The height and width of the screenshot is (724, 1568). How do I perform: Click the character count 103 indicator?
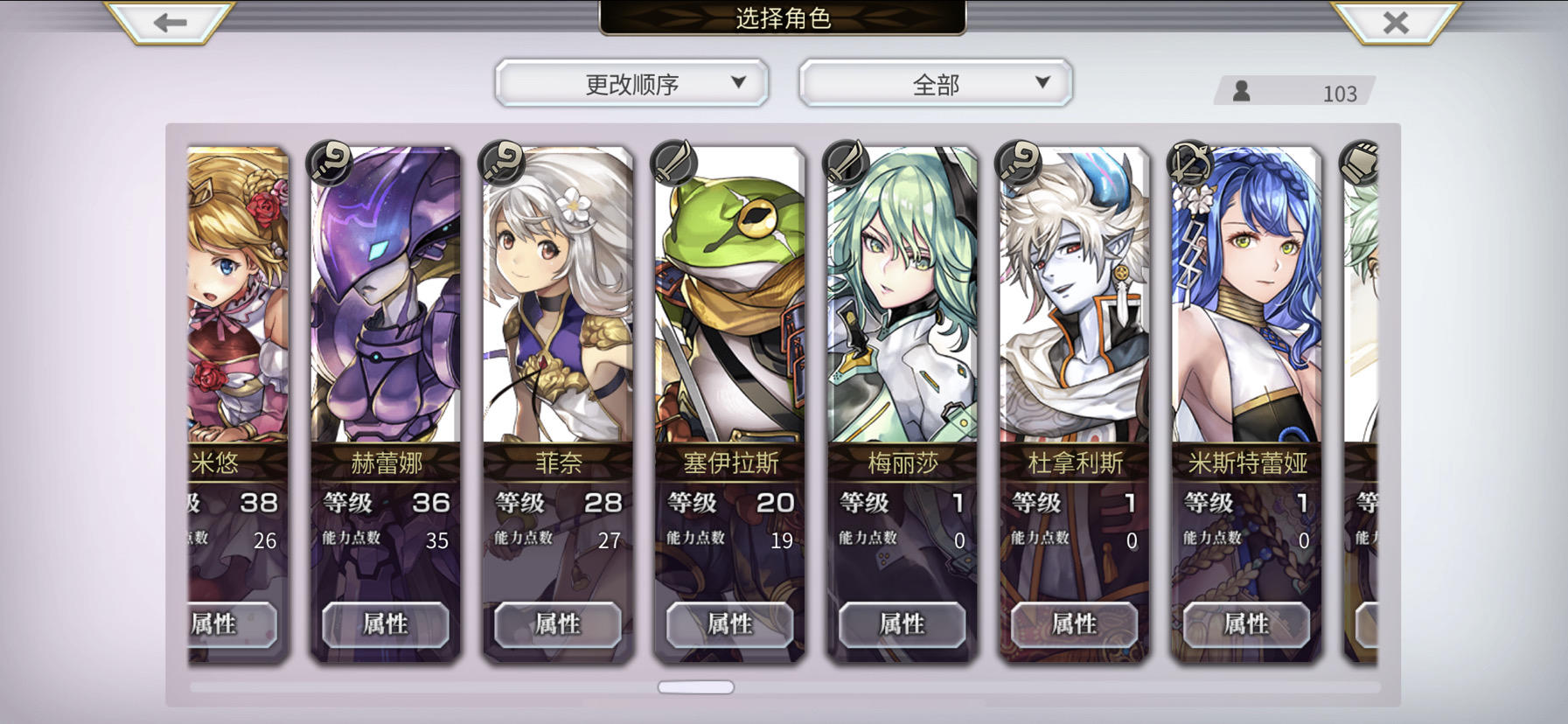coord(1295,91)
